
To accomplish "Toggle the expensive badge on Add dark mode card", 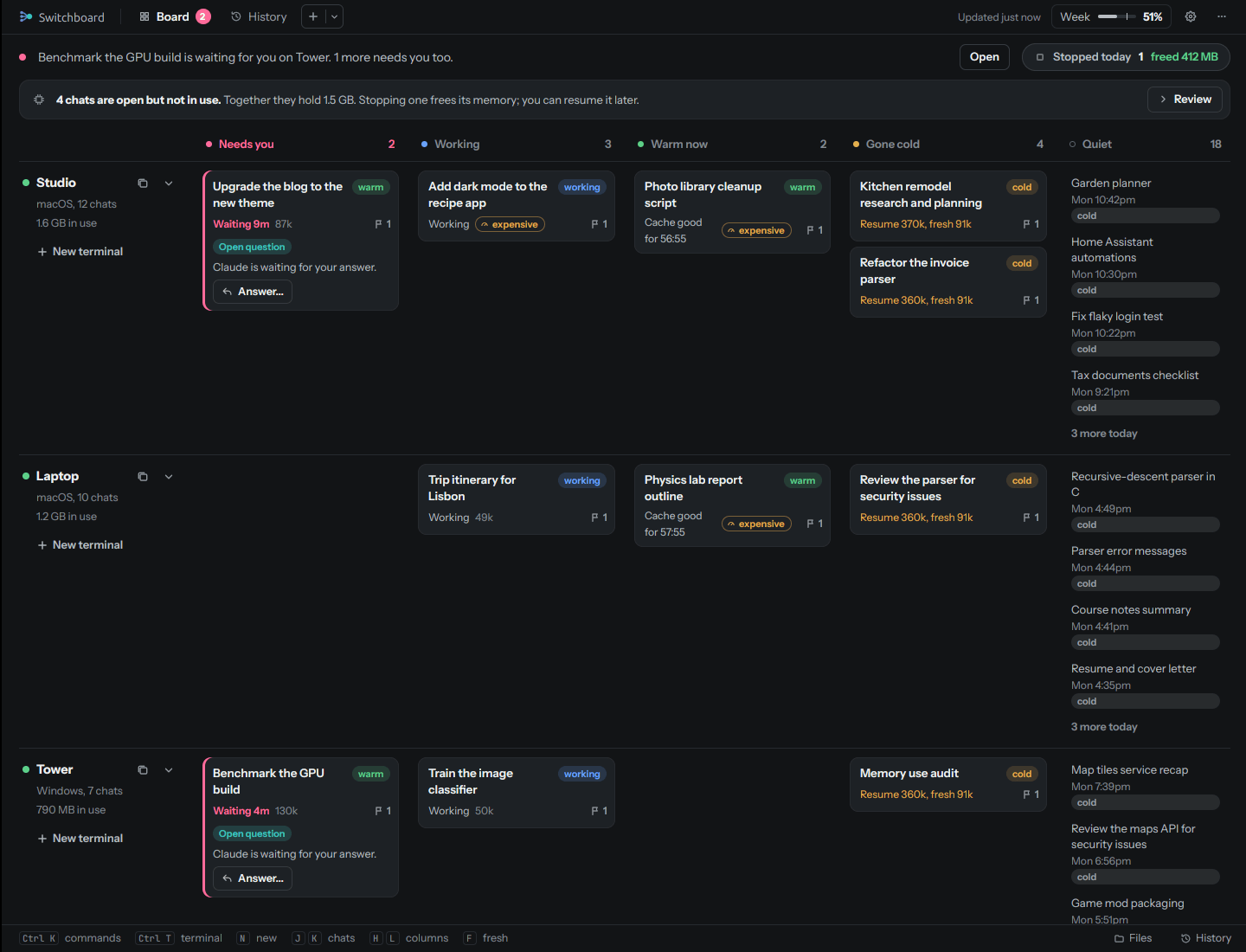I will coord(510,224).
